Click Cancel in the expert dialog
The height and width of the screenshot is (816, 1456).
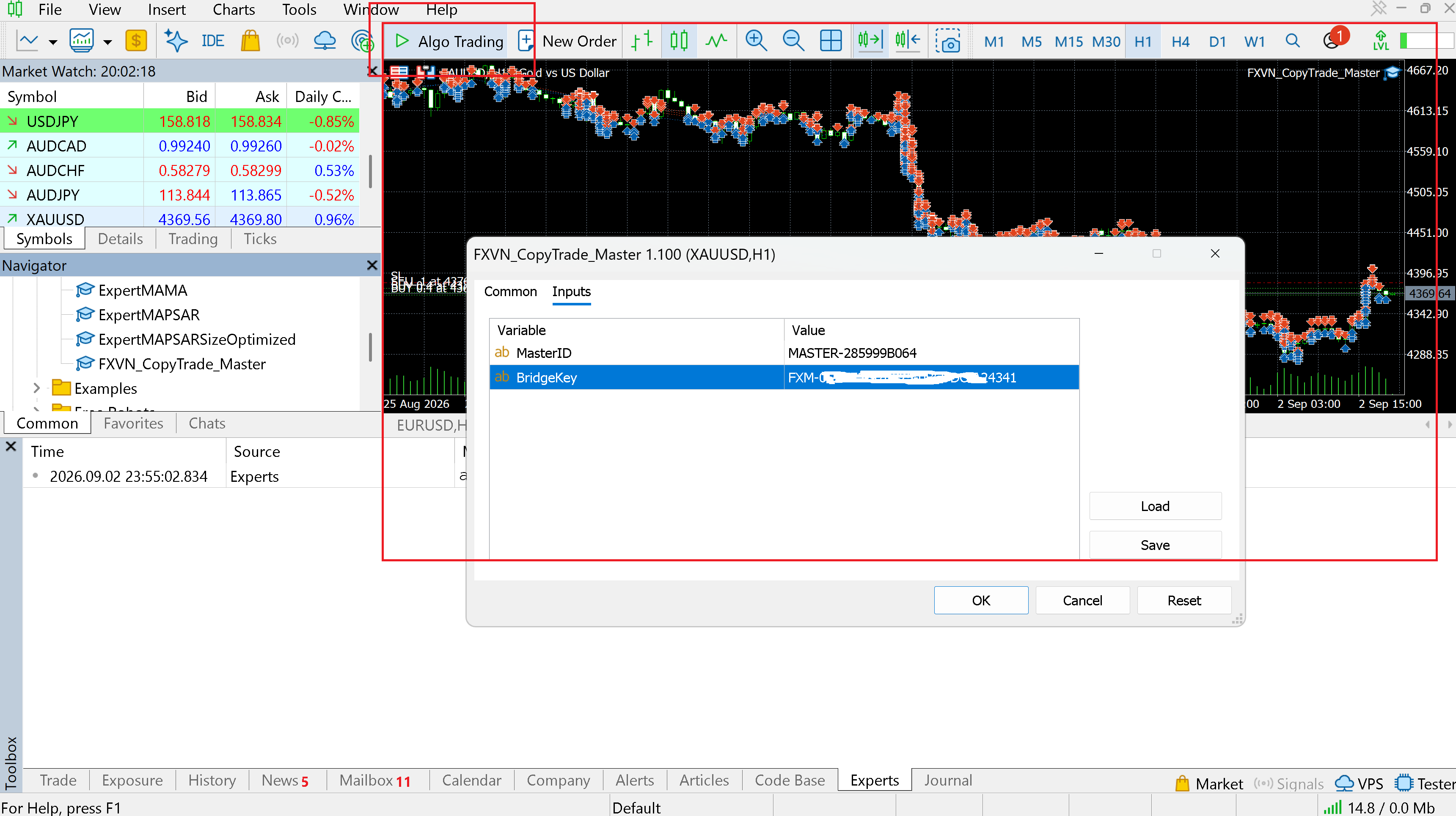(1082, 600)
